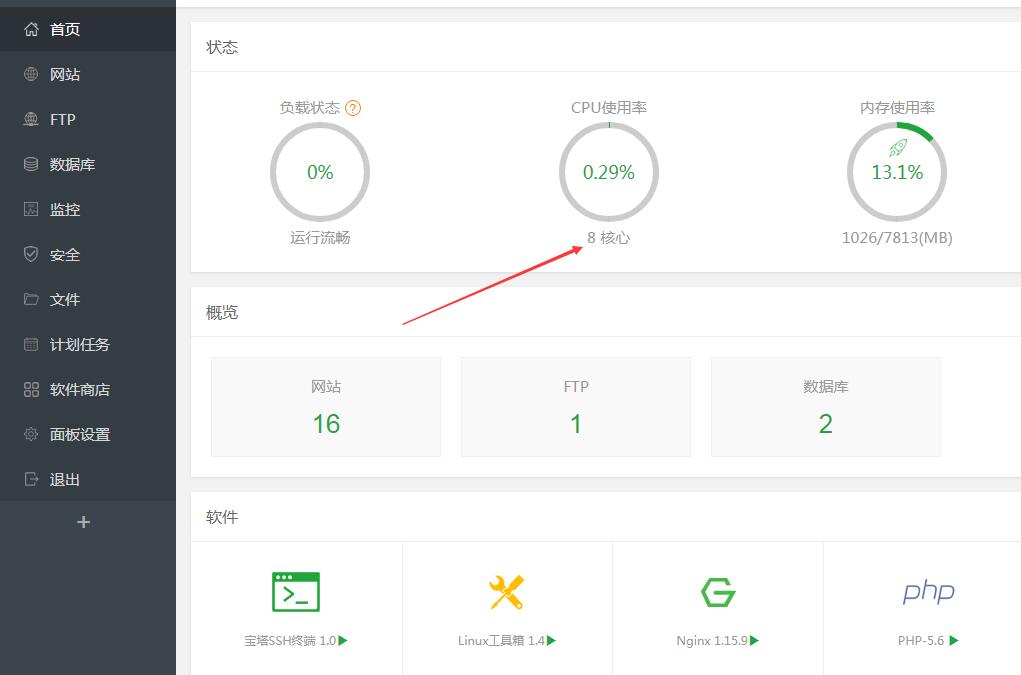This screenshot has height=675, width=1021.
Task: Open the 宝塔SSH终端 terminal icon
Action: point(296,592)
